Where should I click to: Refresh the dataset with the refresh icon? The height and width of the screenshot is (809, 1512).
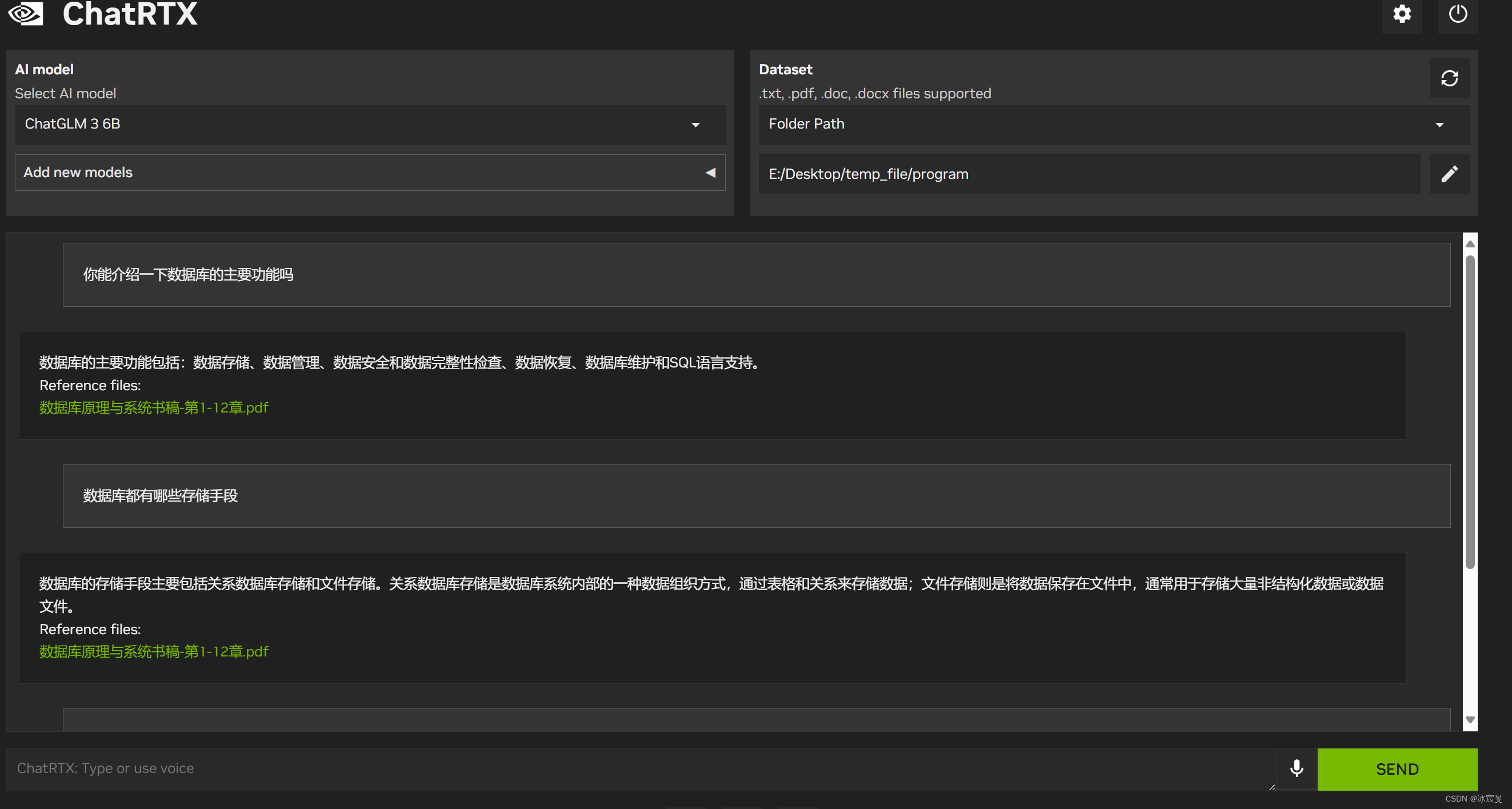point(1449,78)
